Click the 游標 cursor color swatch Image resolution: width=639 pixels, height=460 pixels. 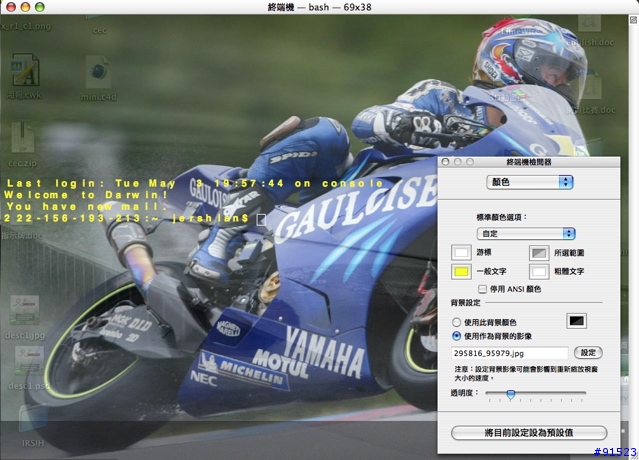(x=461, y=253)
